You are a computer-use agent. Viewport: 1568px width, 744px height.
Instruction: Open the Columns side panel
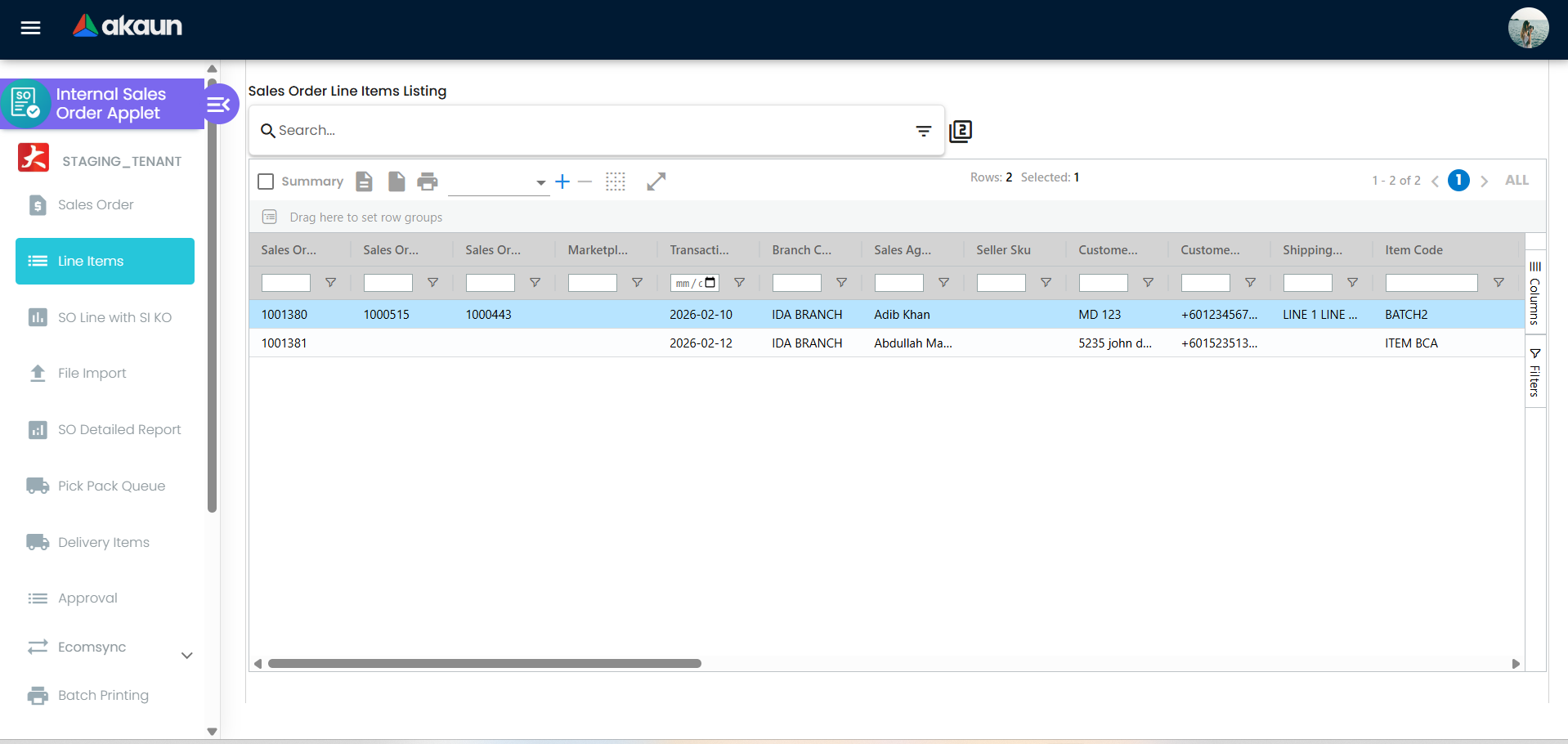click(x=1534, y=294)
